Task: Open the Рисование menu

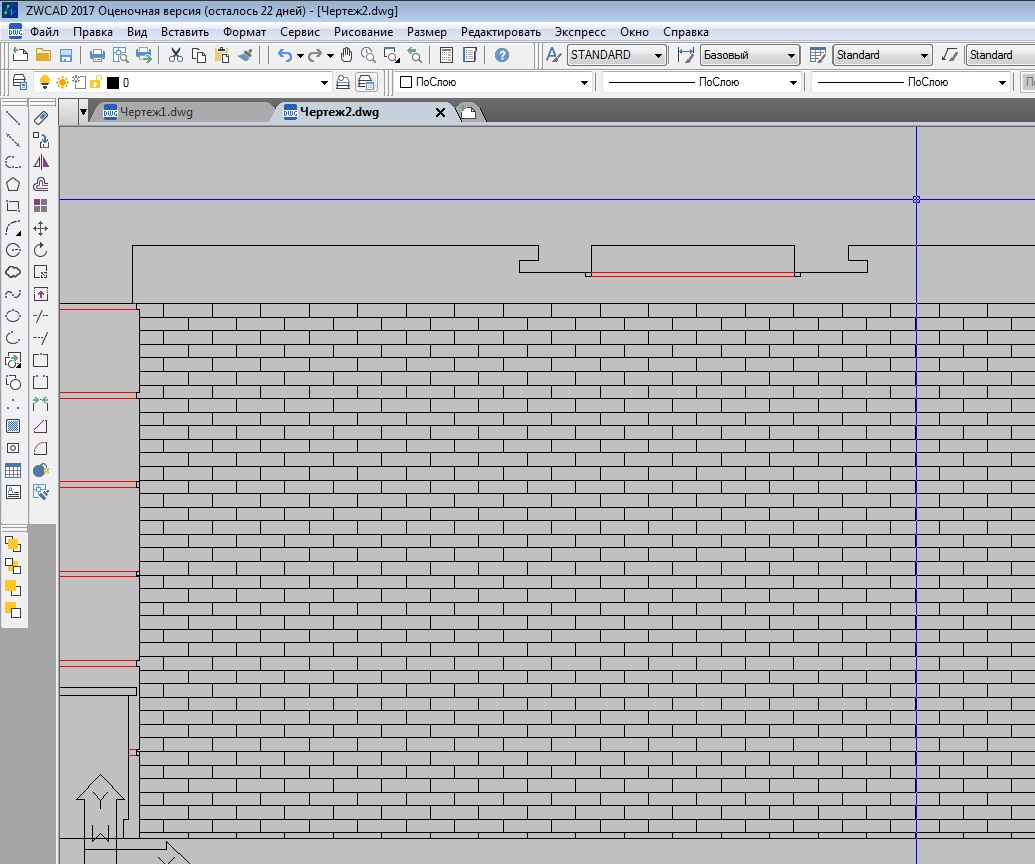Action: [363, 32]
